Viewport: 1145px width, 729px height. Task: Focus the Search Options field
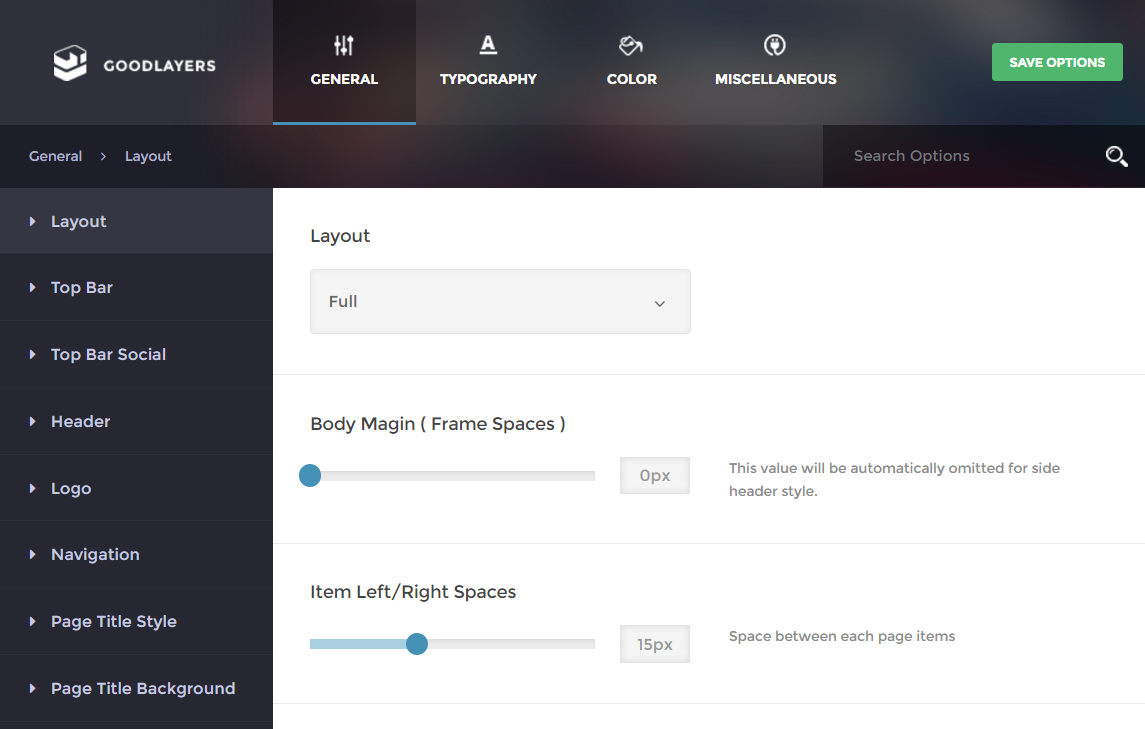[x=960, y=156]
